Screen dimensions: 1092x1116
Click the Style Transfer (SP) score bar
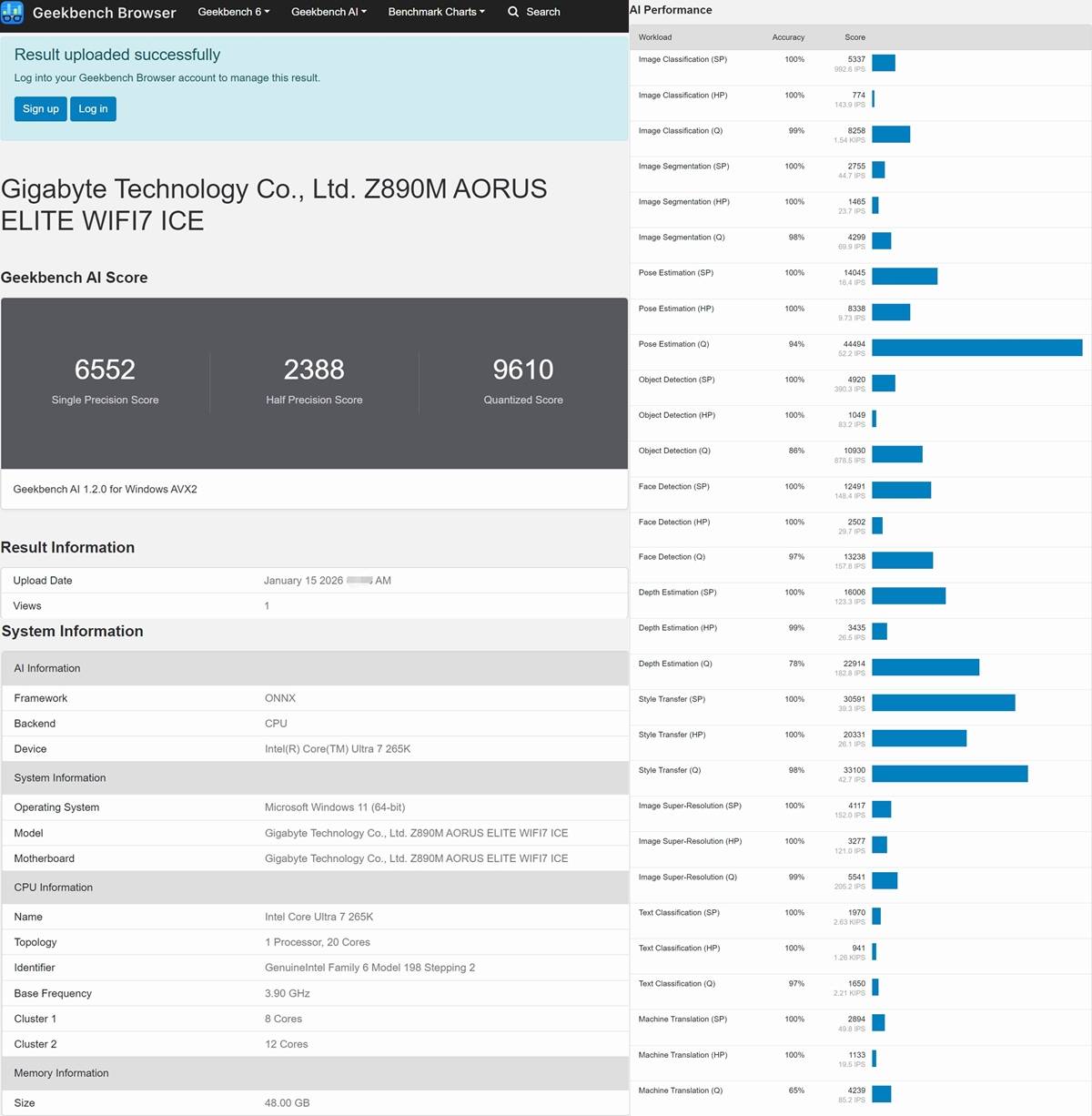[943, 703]
